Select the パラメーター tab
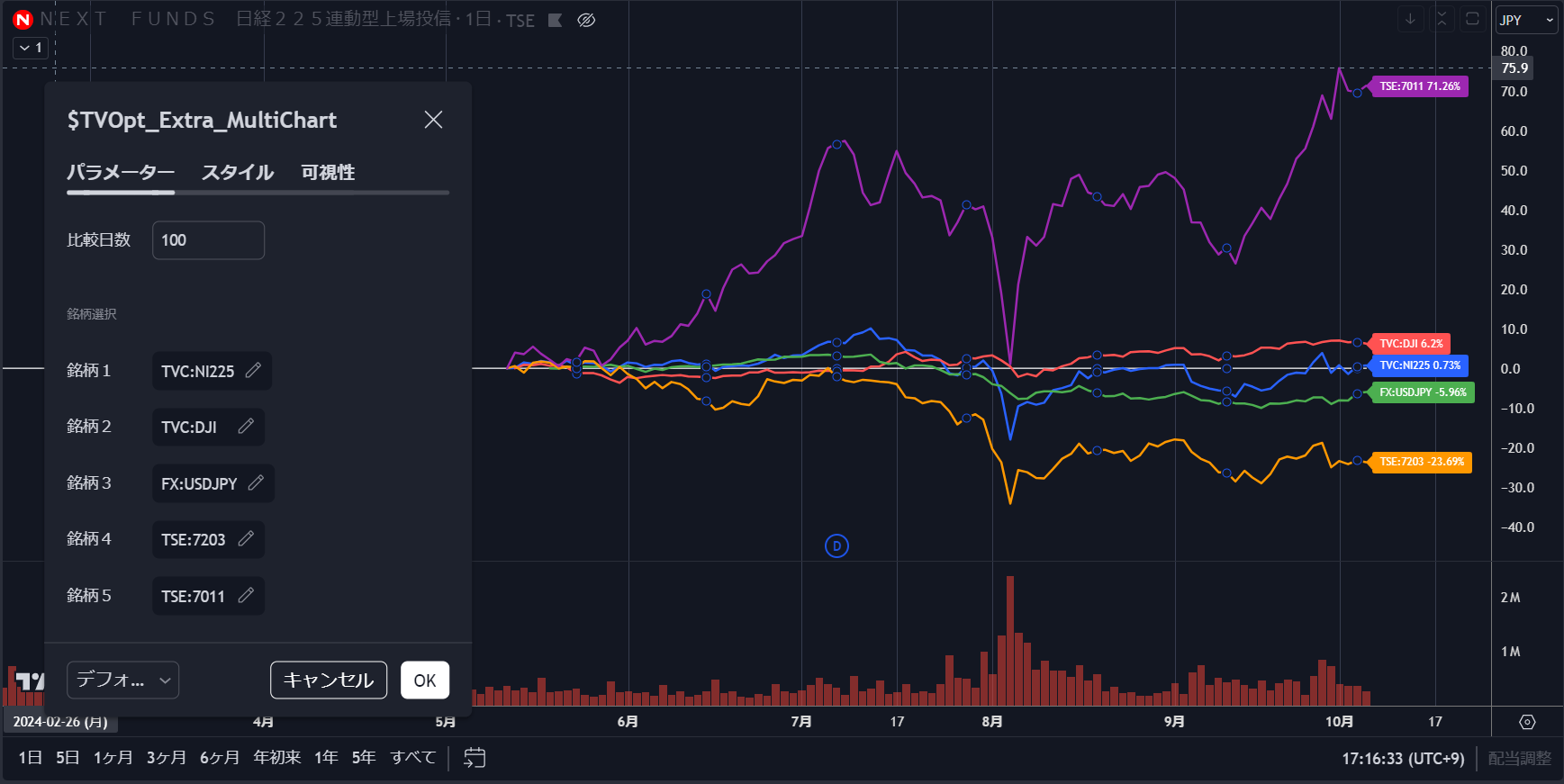The height and width of the screenshot is (784, 1564). 121,172
